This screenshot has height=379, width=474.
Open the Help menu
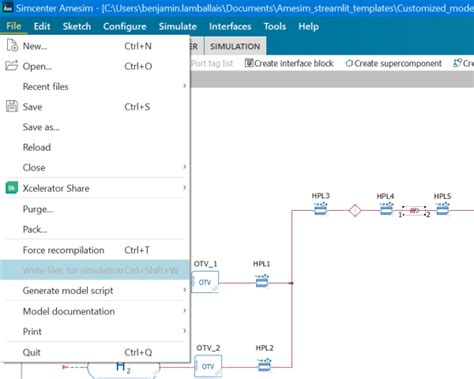(308, 26)
